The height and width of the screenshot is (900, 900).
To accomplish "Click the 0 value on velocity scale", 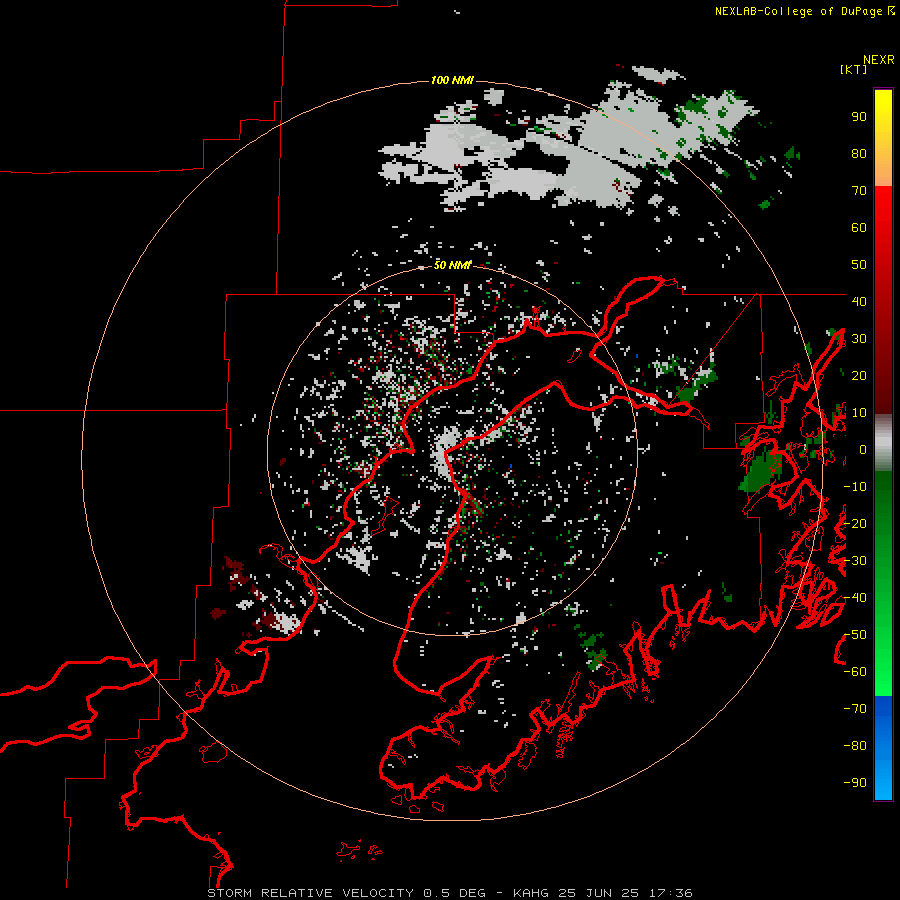I will (863, 449).
